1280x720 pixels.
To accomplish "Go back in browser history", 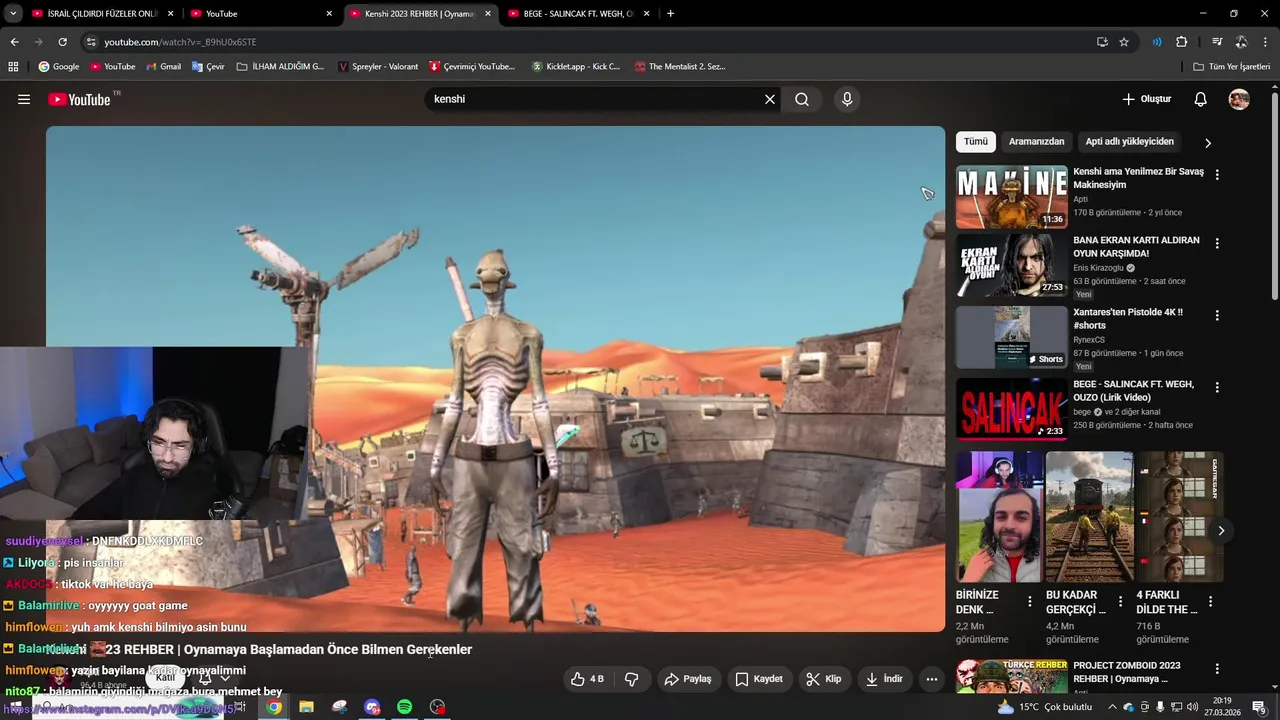I will 14,42.
